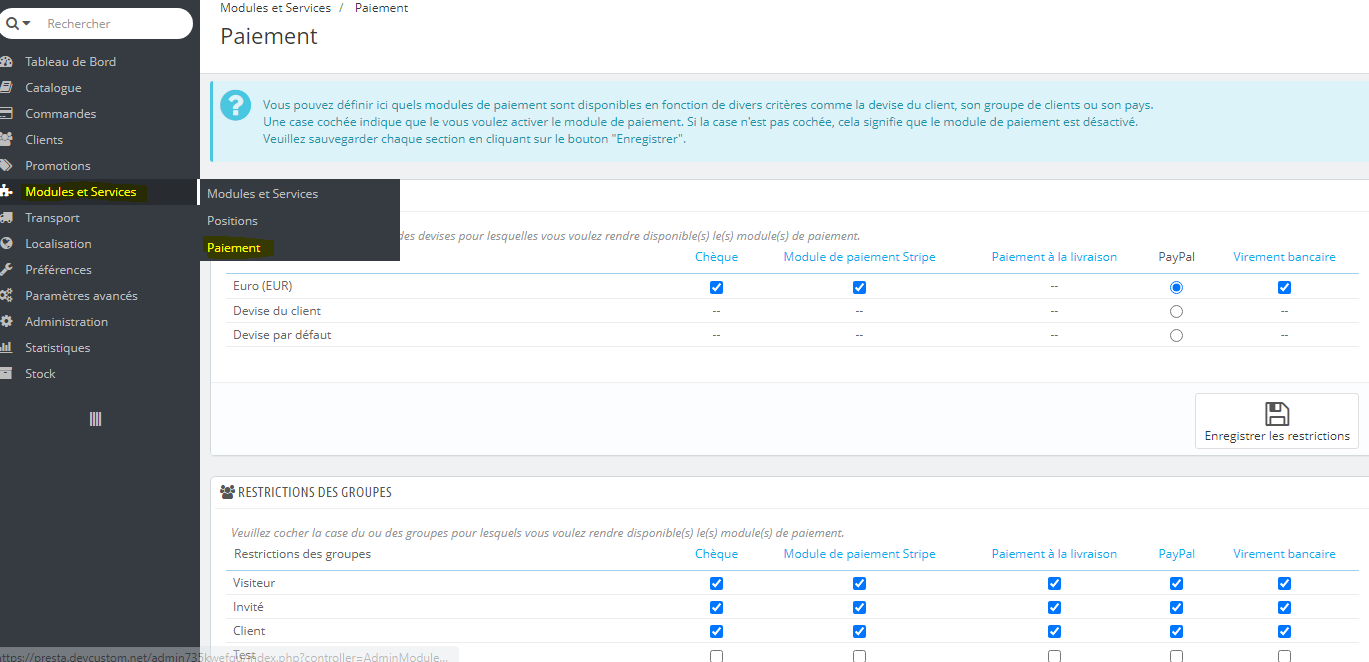Select Modules et Services submenu entry
The image size is (1369, 662).
tap(262, 193)
